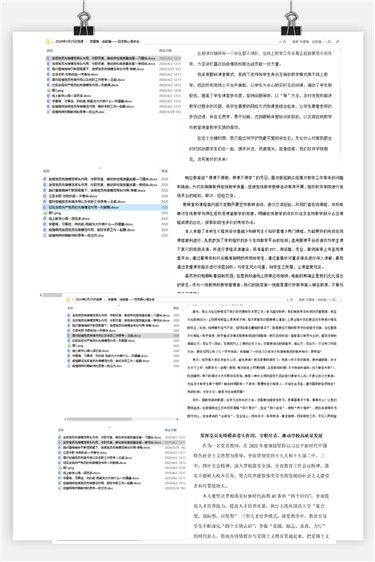Open address dropdown arrow in third window's address bar
375x562 pixels.
click(287, 299)
